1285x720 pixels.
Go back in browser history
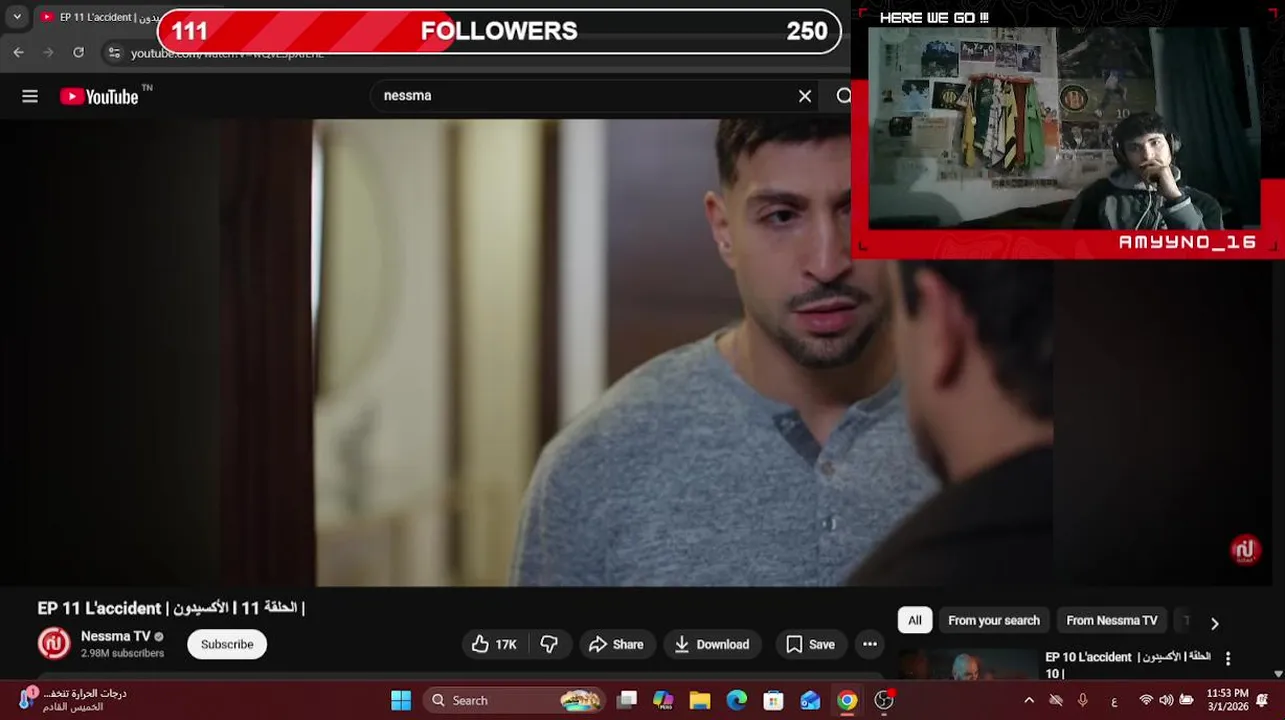point(18,53)
